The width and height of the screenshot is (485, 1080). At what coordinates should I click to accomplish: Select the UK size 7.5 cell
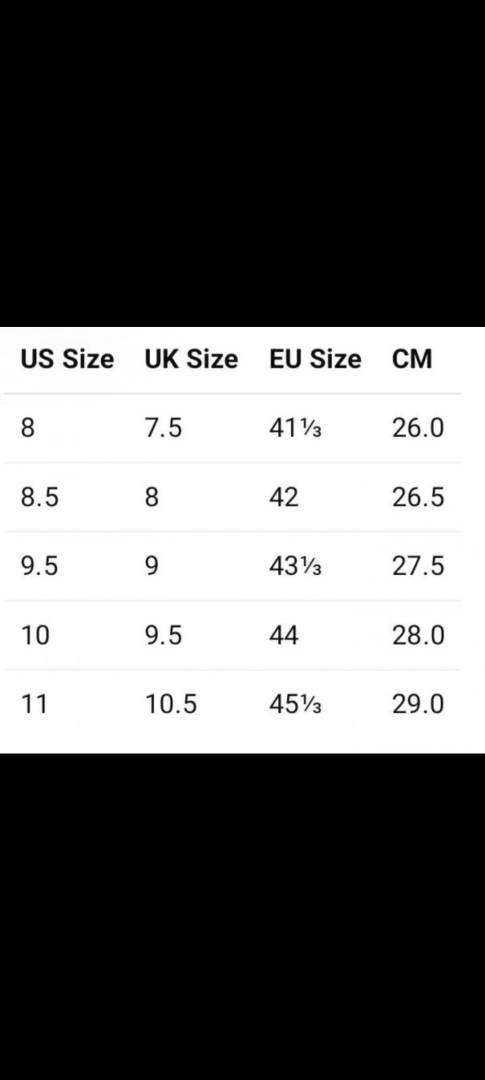coord(163,428)
